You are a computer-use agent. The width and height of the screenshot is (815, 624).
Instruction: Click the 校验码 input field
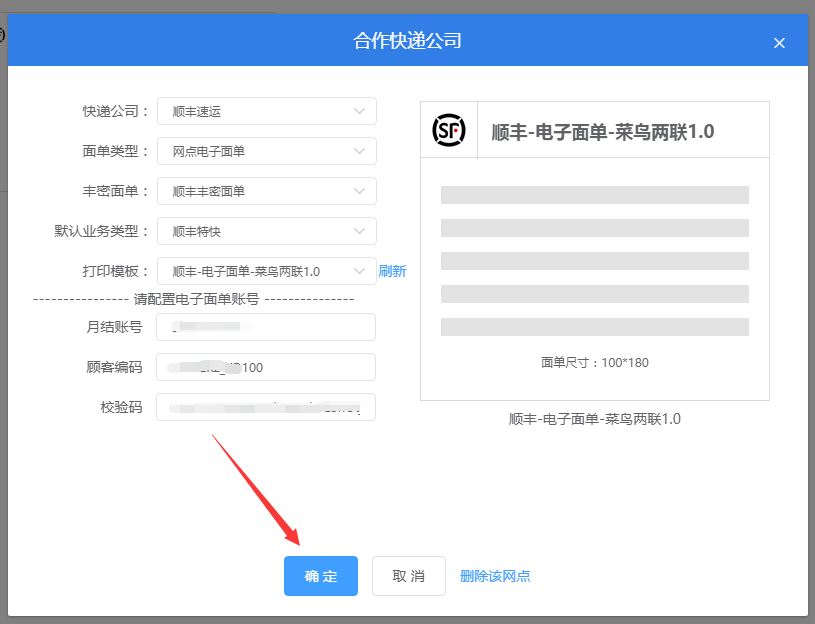coord(266,407)
